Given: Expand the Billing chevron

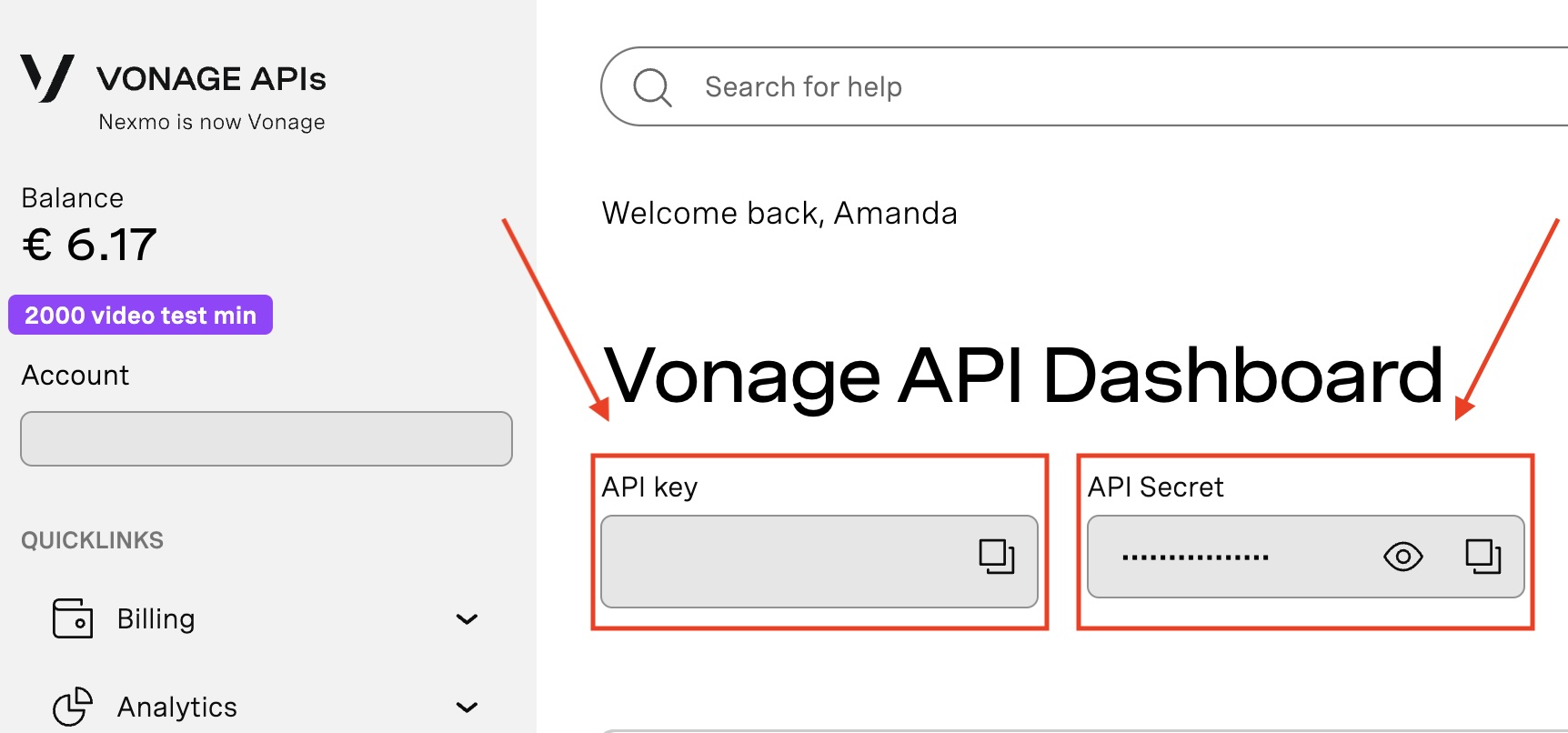Looking at the screenshot, I should pos(467,619).
